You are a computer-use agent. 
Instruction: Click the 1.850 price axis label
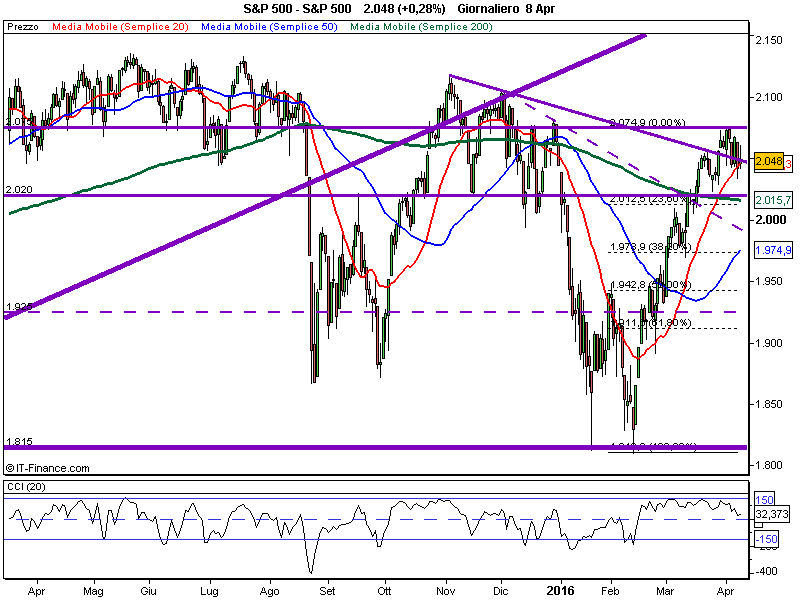point(768,404)
